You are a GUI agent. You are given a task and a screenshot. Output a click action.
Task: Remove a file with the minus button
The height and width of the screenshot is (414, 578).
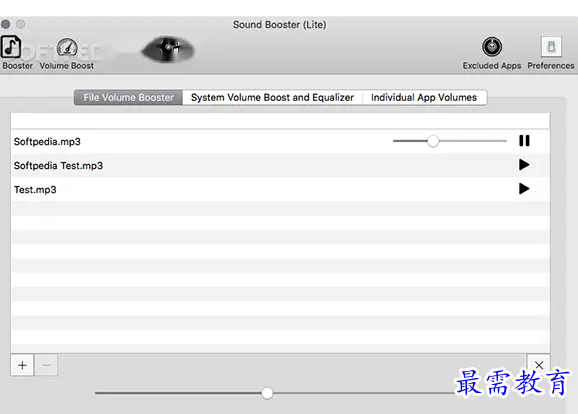click(x=46, y=365)
